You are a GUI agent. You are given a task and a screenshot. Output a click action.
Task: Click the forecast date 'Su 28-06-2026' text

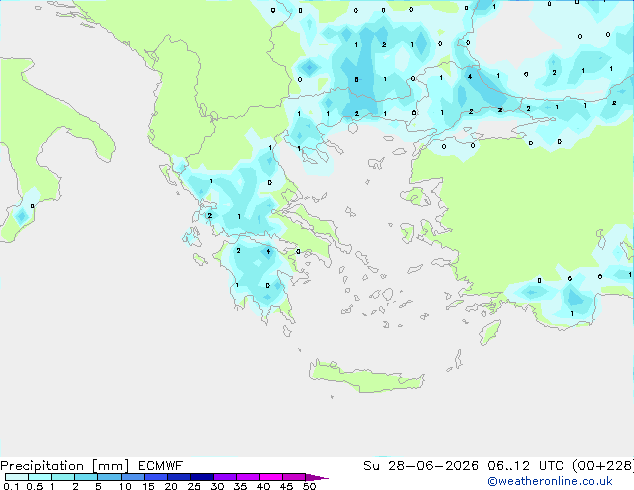pyautogui.click(x=421, y=466)
